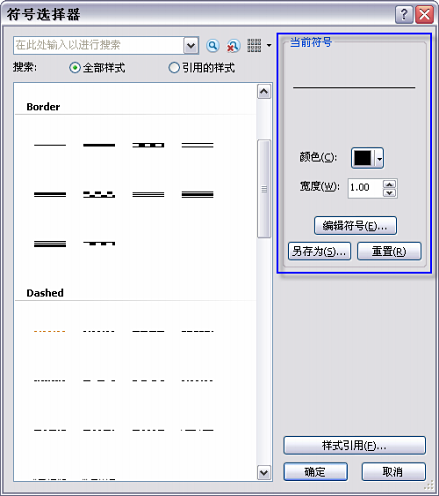Viewport: 439px width, 496px height.
Task: Click the 编辑符号 button
Action: 355,226
